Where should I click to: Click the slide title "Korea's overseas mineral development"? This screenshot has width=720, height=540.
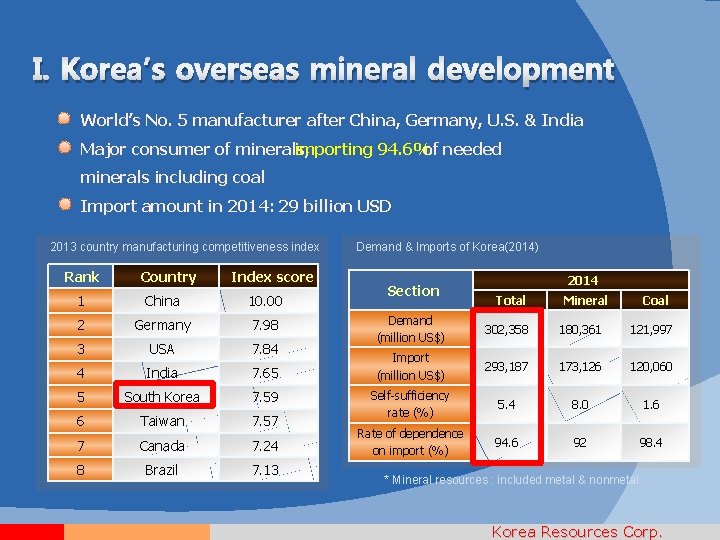coord(323,70)
